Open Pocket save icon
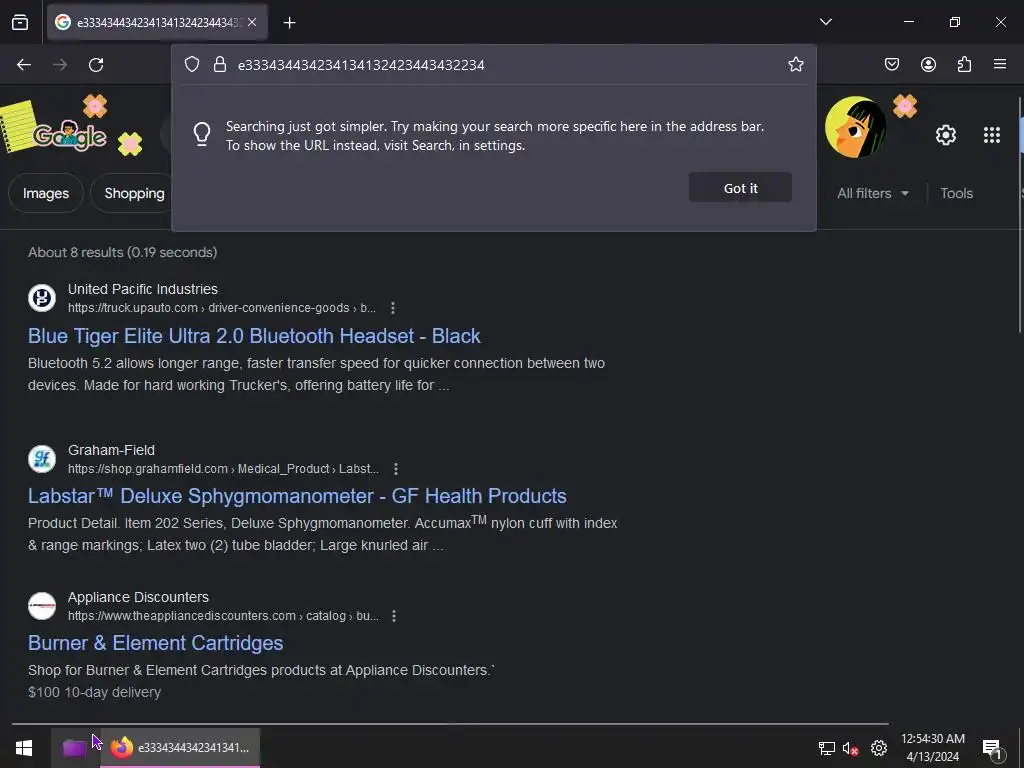 click(x=891, y=64)
